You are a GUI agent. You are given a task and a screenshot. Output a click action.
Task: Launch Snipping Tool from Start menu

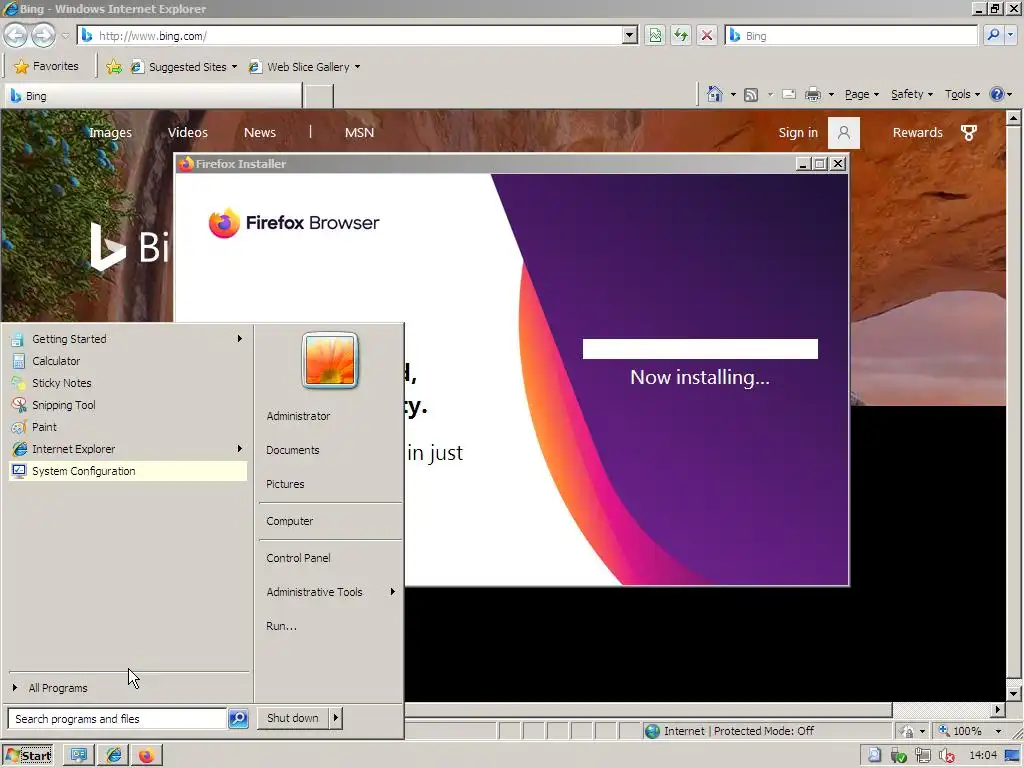click(x=128, y=405)
